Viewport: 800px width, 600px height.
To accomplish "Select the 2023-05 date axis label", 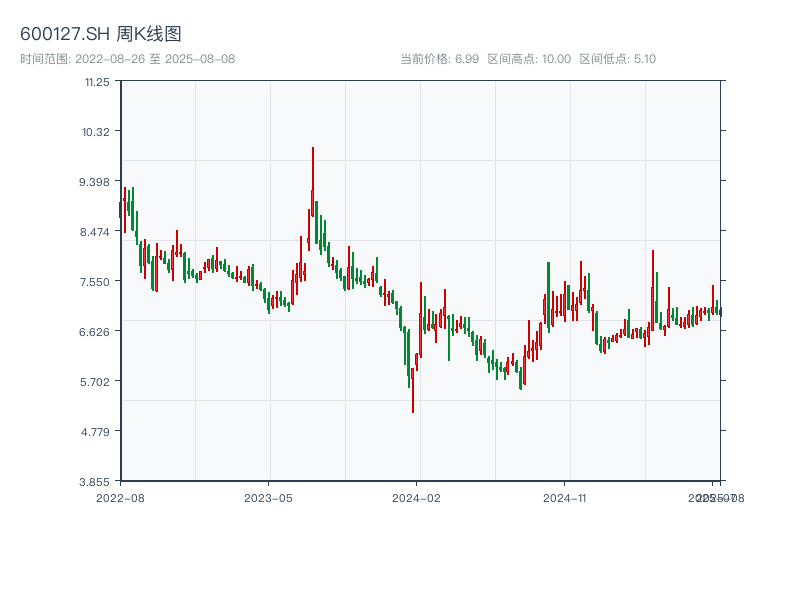I will (x=268, y=497).
